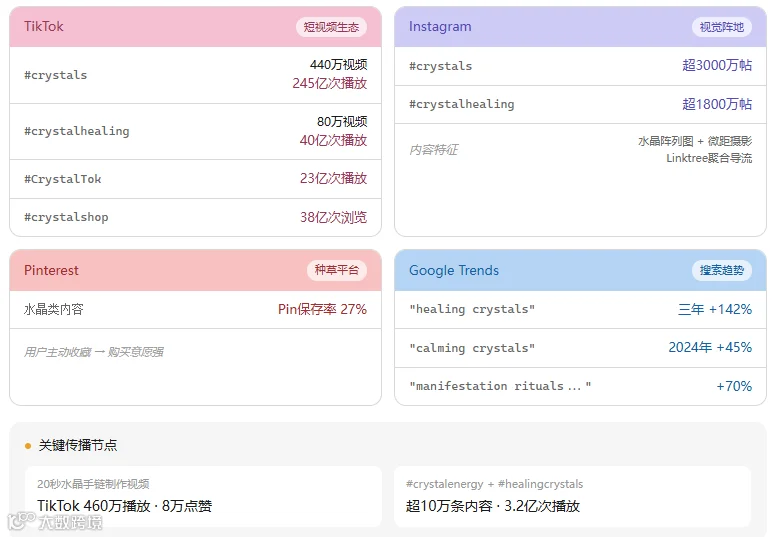
Task: Select the Pinterest card title
Action: (51, 270)
